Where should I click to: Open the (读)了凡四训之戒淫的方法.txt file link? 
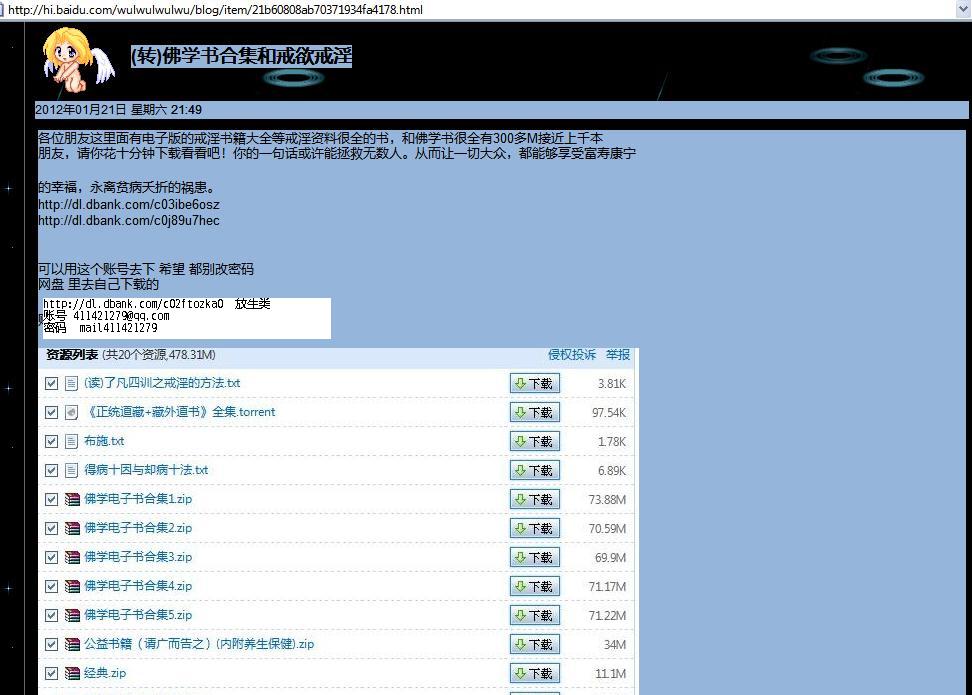click(162, 383)
